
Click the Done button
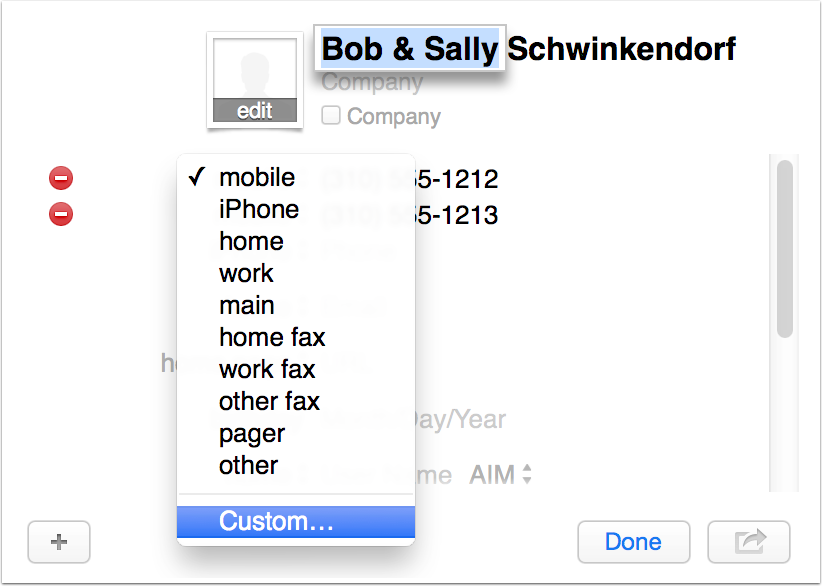click(x=633, y=542)
